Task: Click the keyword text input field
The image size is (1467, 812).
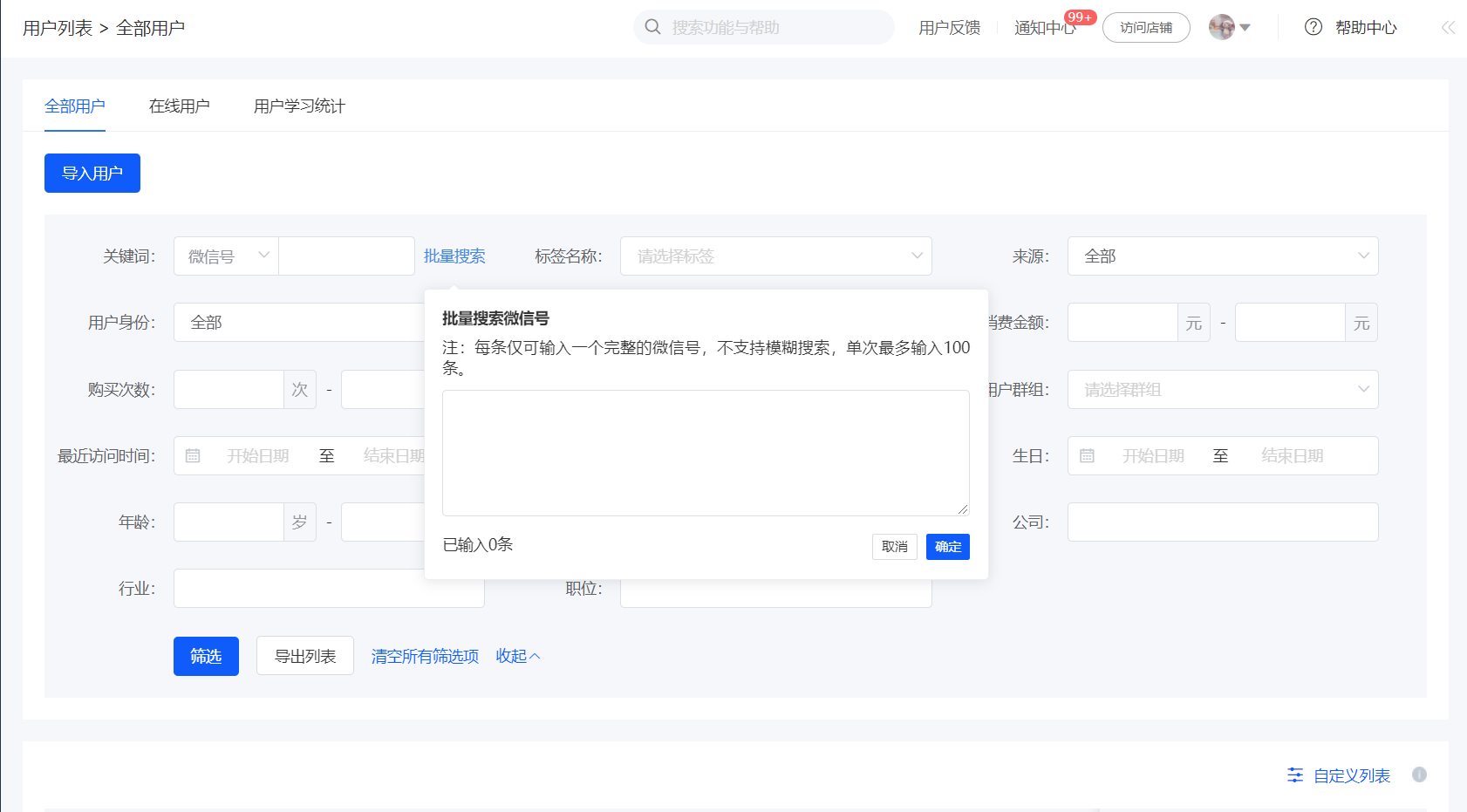Action: 346,256
